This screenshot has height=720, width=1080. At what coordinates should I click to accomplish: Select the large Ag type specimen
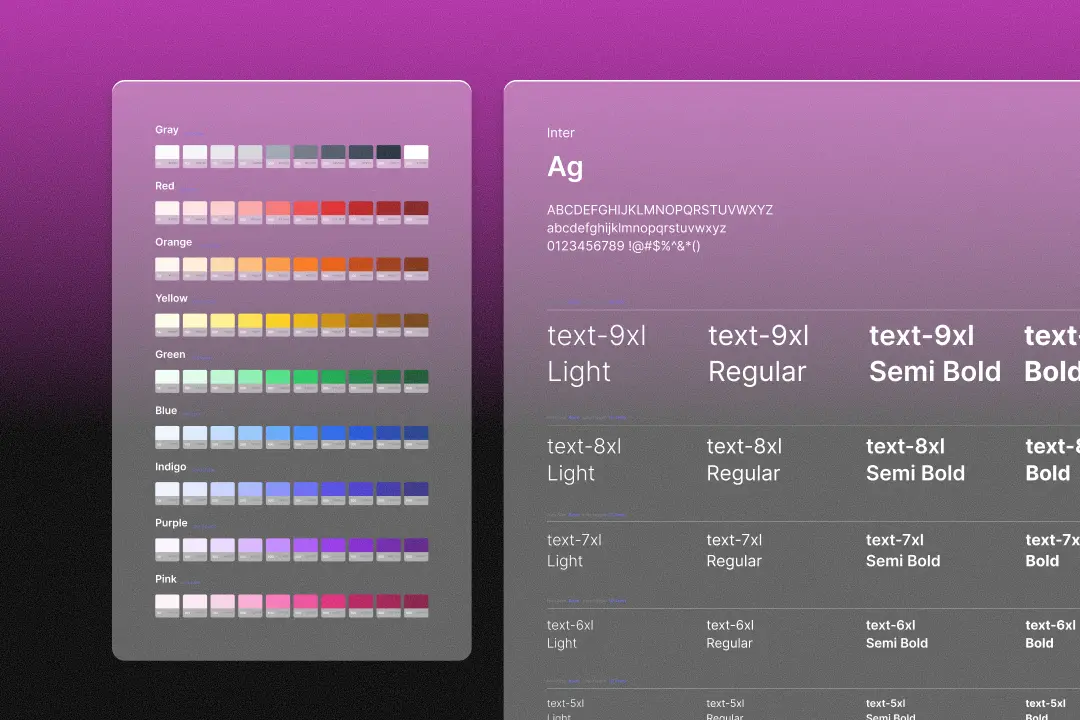[x=565, y=167]
